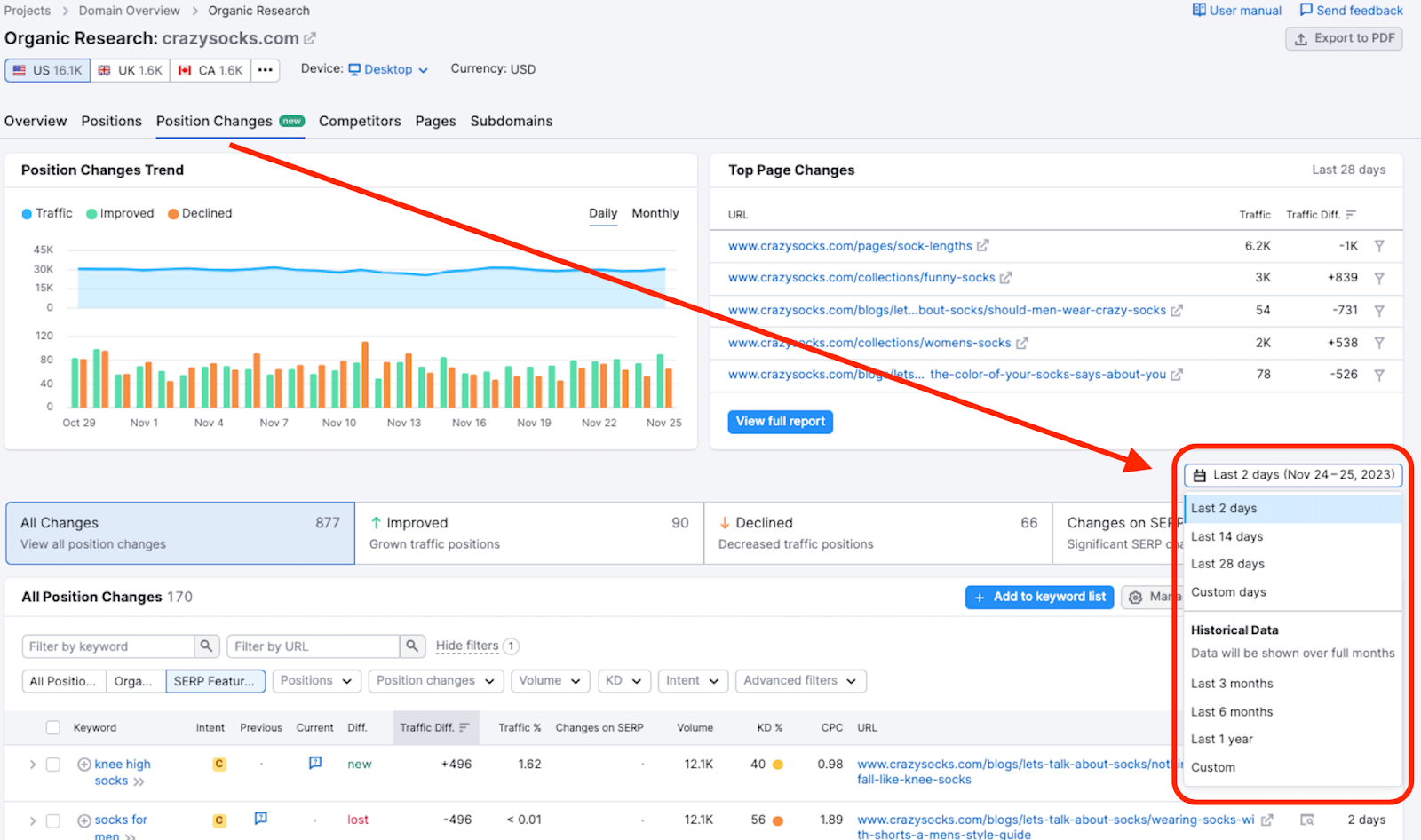The height and width of the screenshot is (840, 1421).
Task: Filter by sock-lengths page funnel icon
Action: click(1379, 246)
